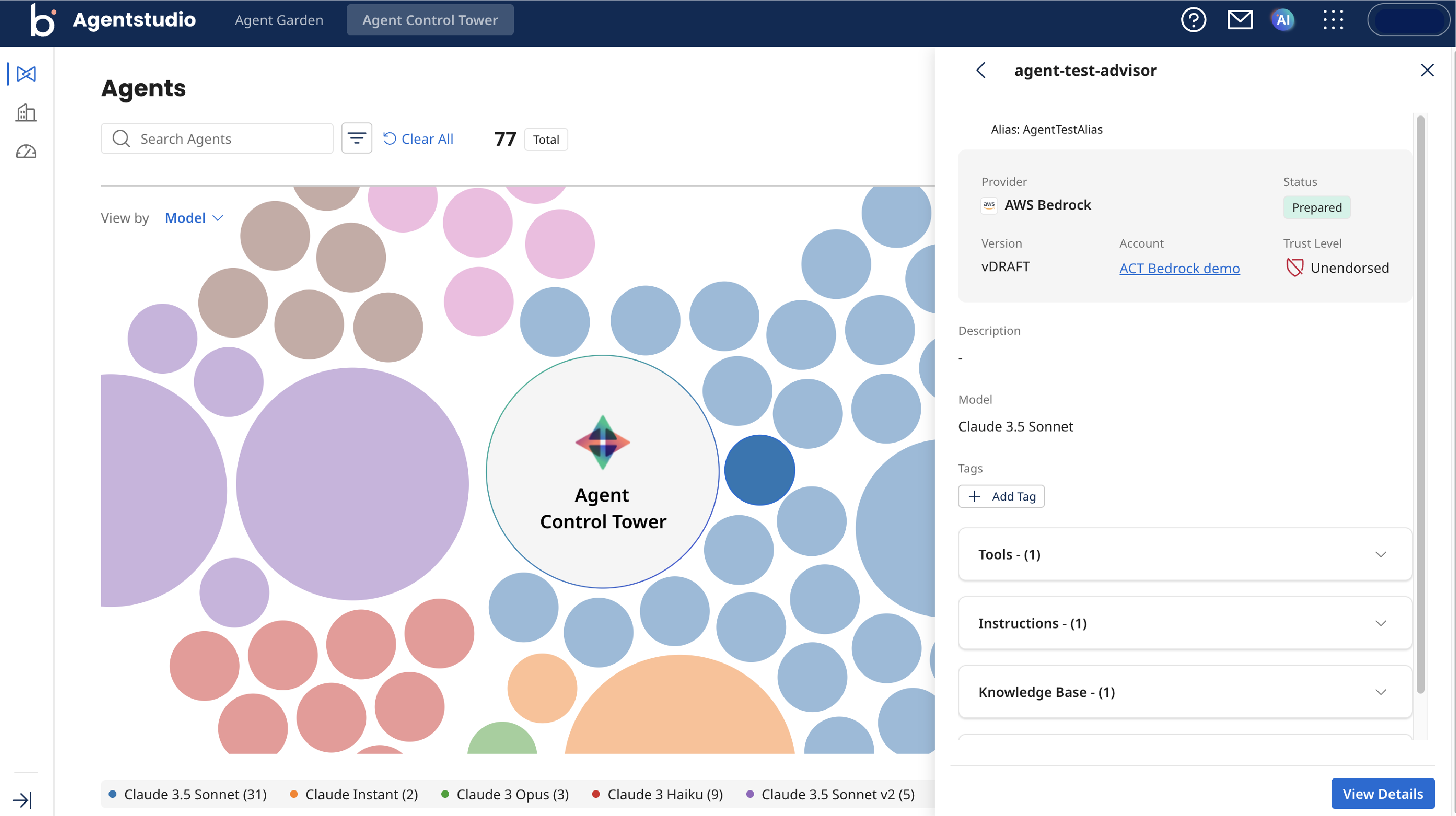Image resolution: width=1456 pixels, height=816 pixels.
Task: Click the help question mark icon
Action: coord(1193,20)
